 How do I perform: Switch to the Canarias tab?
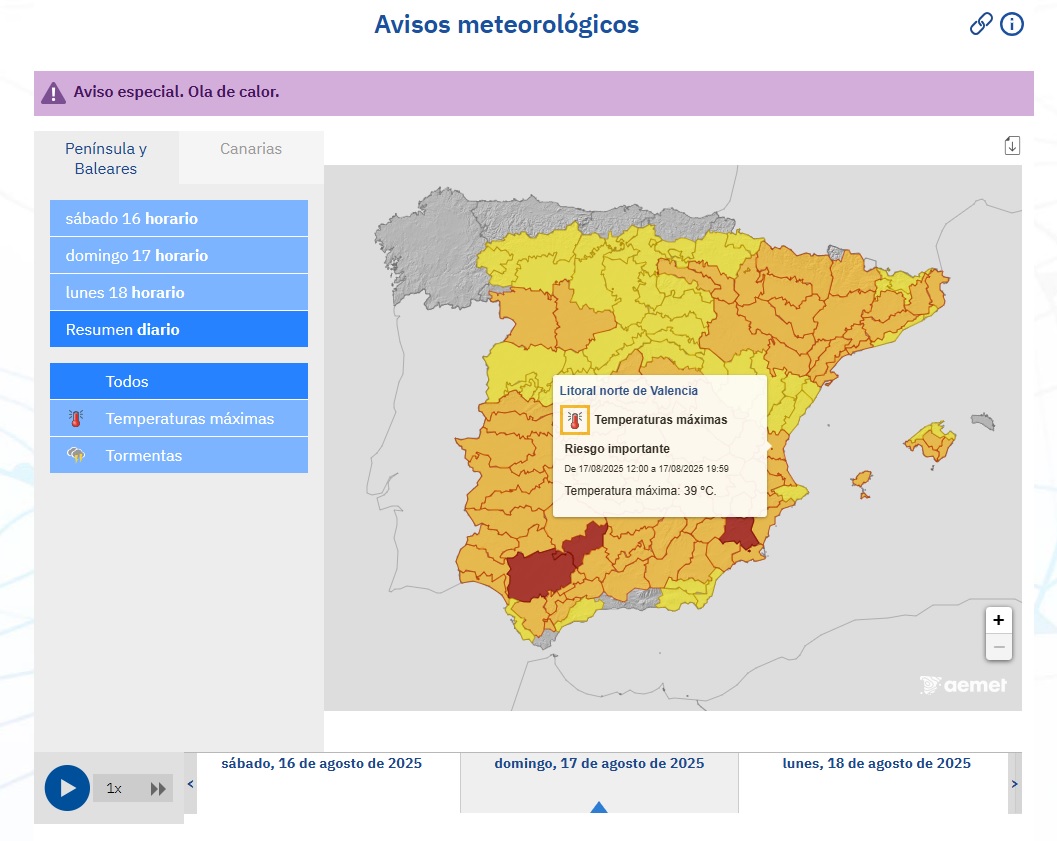click(250, 149)
